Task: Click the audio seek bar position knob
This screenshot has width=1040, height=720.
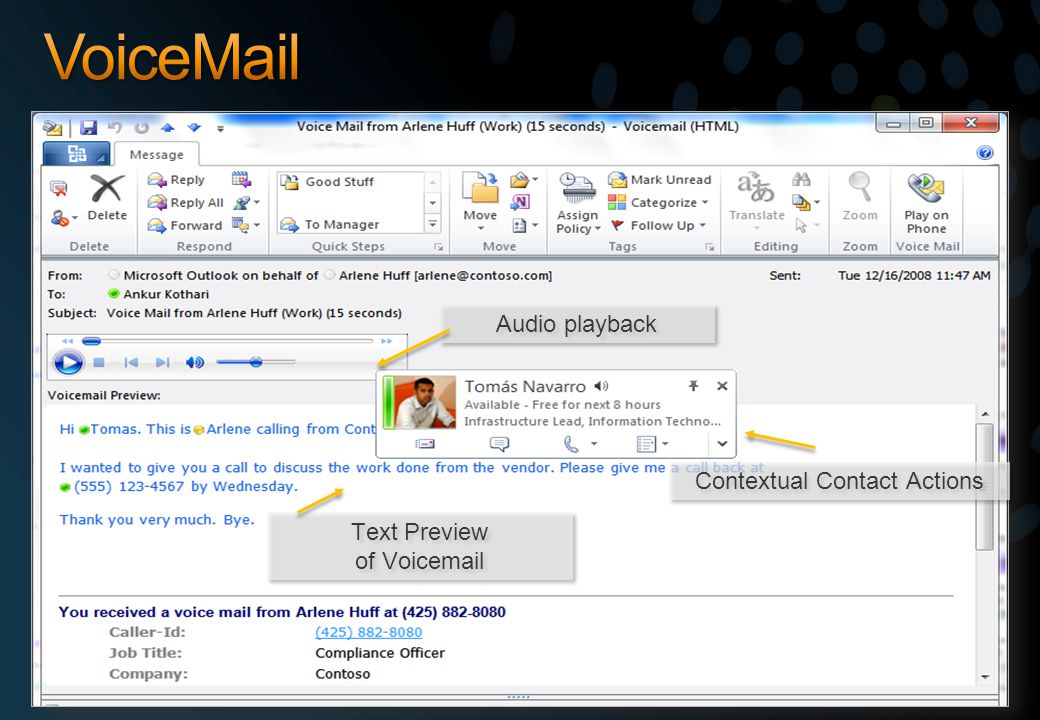Action: [x=91, y=341]
